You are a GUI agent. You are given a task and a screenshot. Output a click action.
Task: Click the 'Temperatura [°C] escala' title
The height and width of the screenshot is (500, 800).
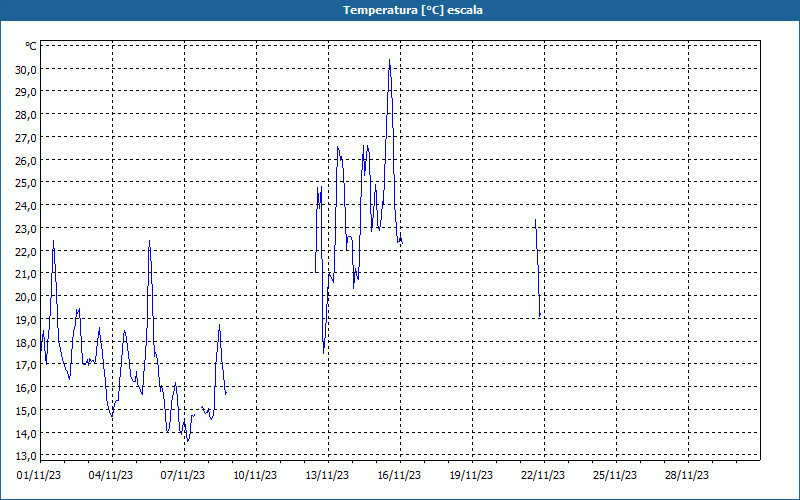pyautogui.click(x=413, y=10)
